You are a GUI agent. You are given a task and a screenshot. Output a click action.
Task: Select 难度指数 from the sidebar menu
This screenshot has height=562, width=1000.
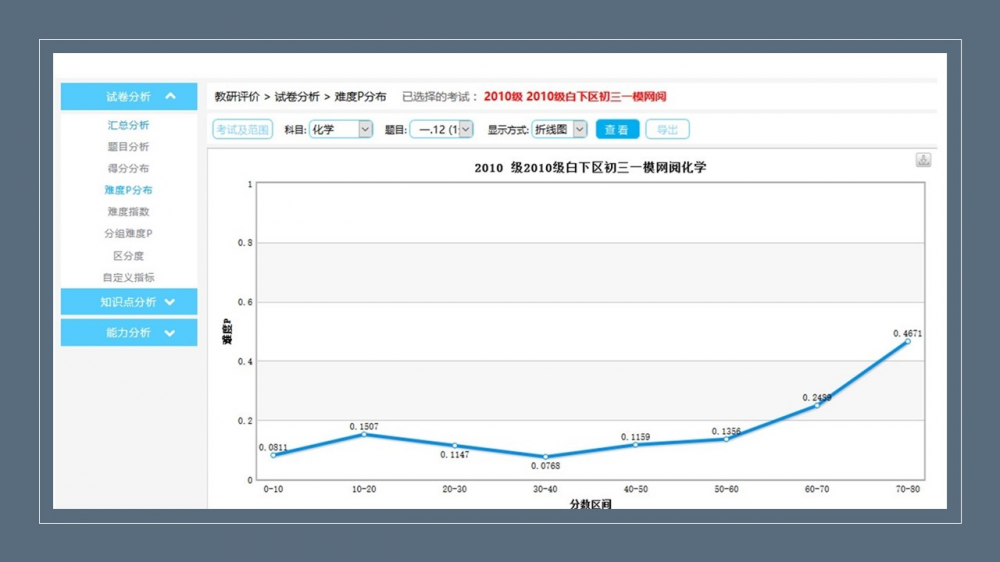129,212
